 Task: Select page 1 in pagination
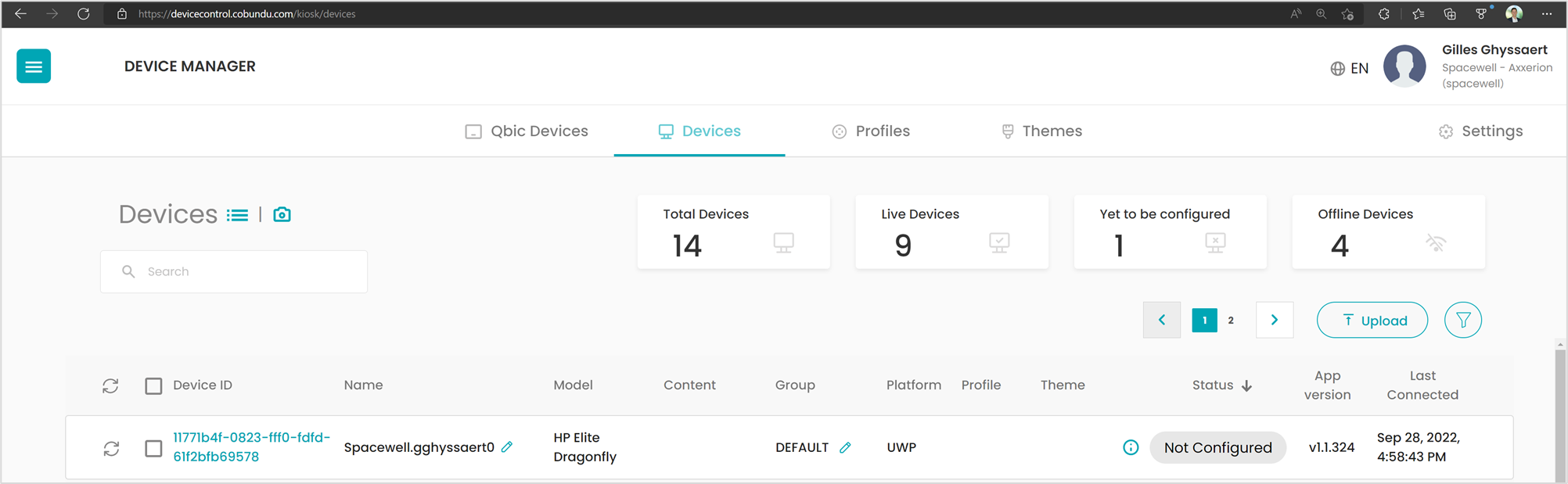pyautogui.click(x=1204, y=320)
